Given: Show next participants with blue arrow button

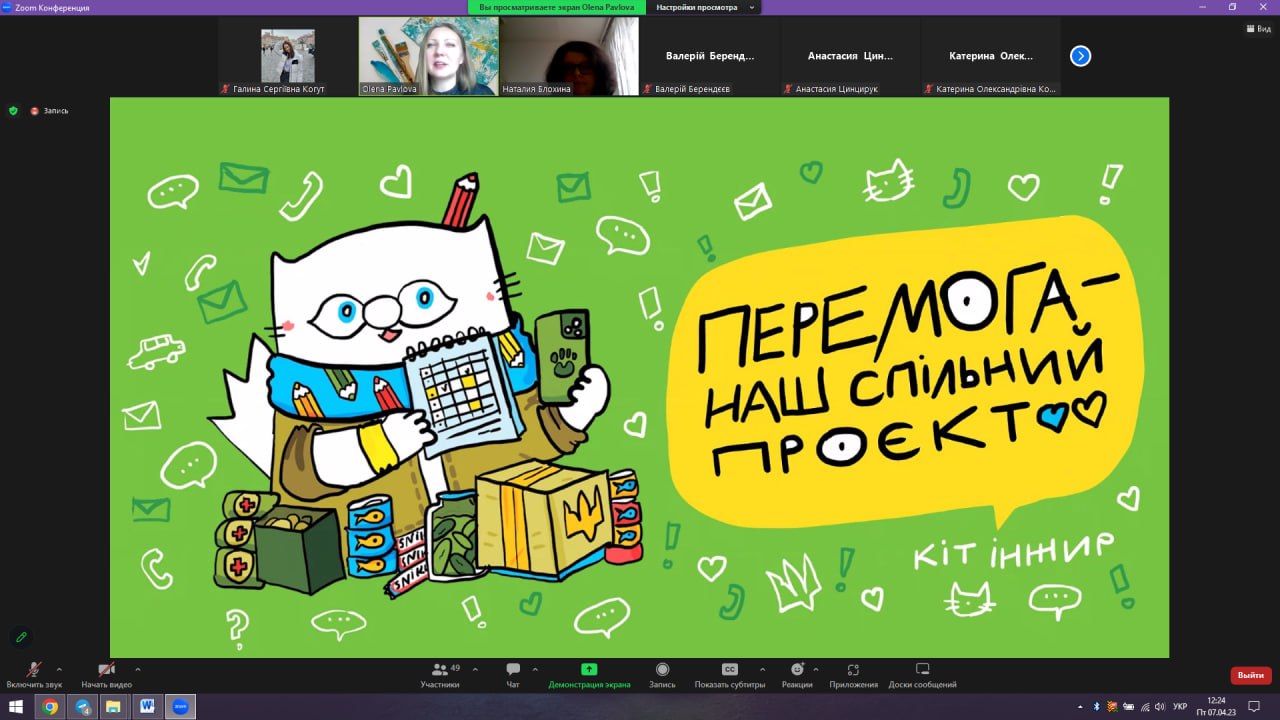Looking at the screenshot, I should click(1080, 56).
